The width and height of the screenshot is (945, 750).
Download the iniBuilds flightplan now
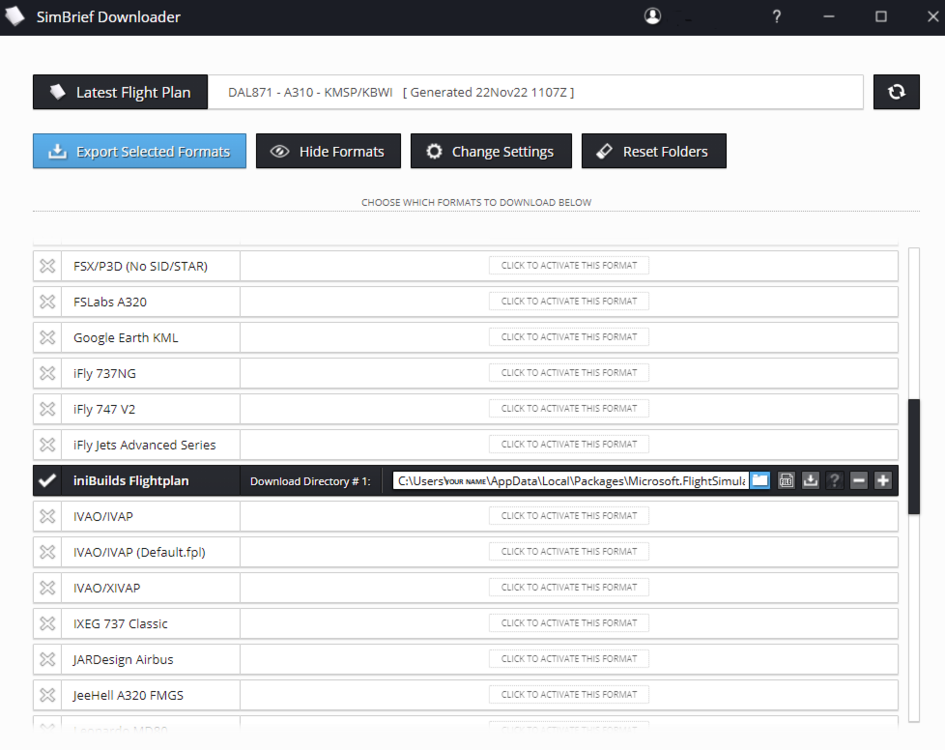click(x=811, y=480)
